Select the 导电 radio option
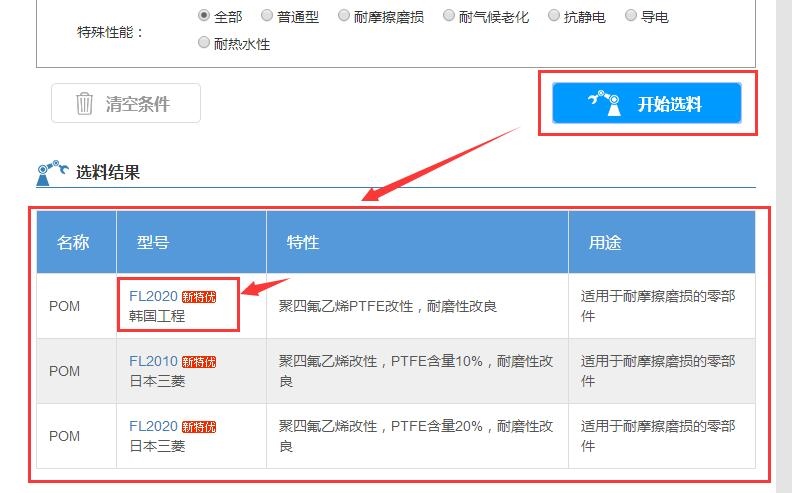Image resolution: width=792 pixels, height=493 pixels. [x=631, y=16]
